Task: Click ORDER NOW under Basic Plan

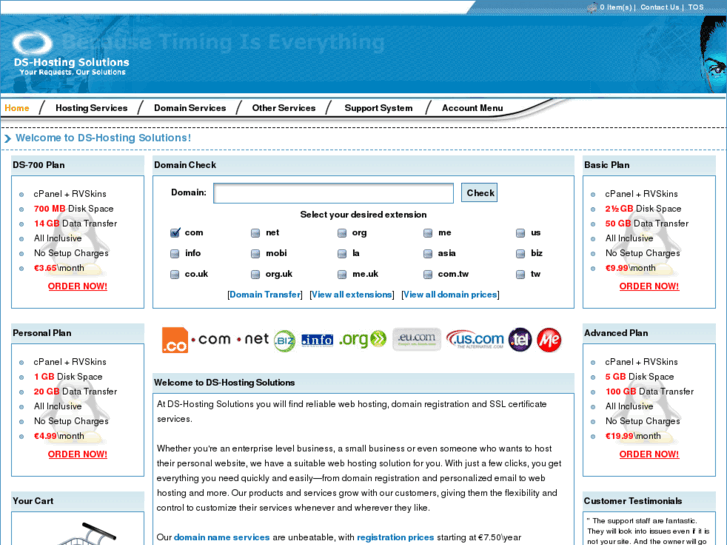Action: coord(649,287)
